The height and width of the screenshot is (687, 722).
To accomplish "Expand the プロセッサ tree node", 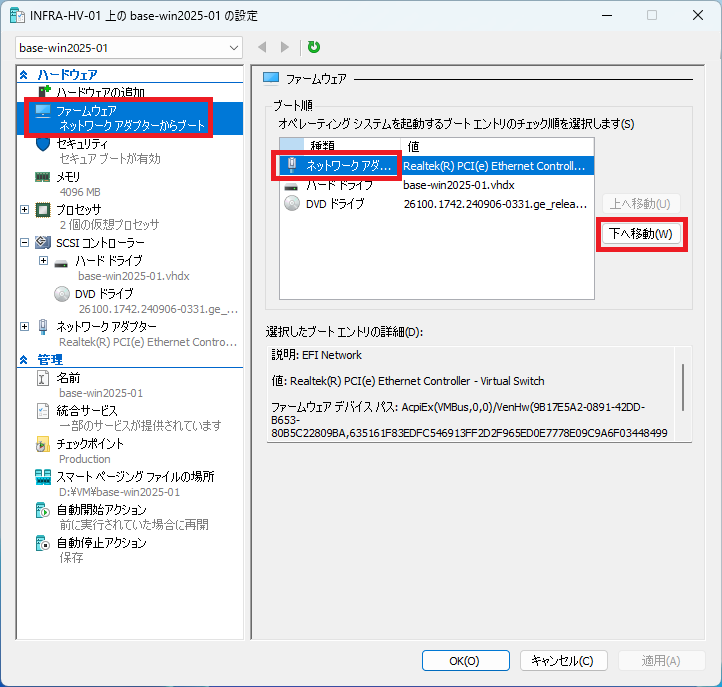I will click(x=24, y=210).
